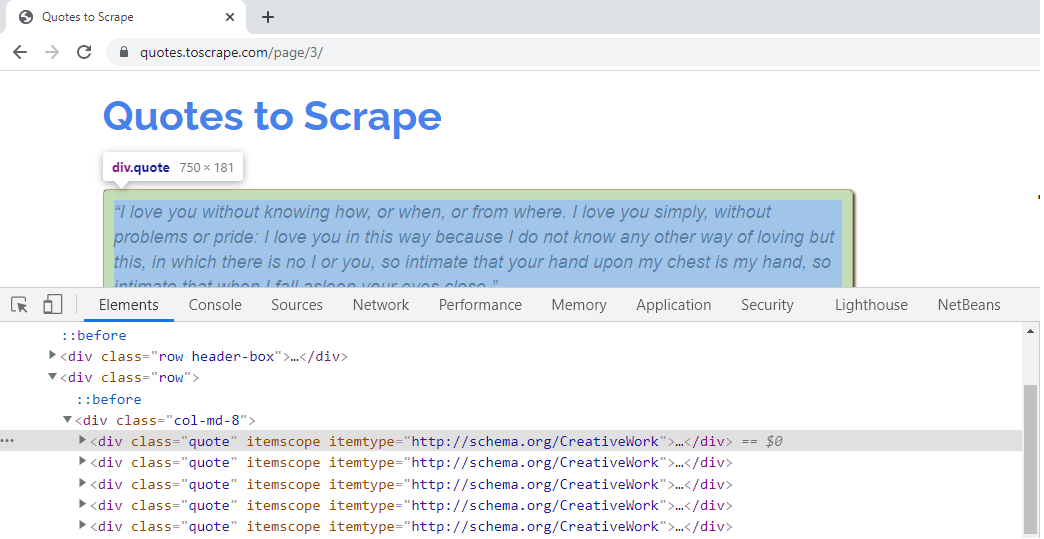Click the forward navigation arrow
Image resolution: width=1044 pixels, height=539 pixels.
(52, 52)
